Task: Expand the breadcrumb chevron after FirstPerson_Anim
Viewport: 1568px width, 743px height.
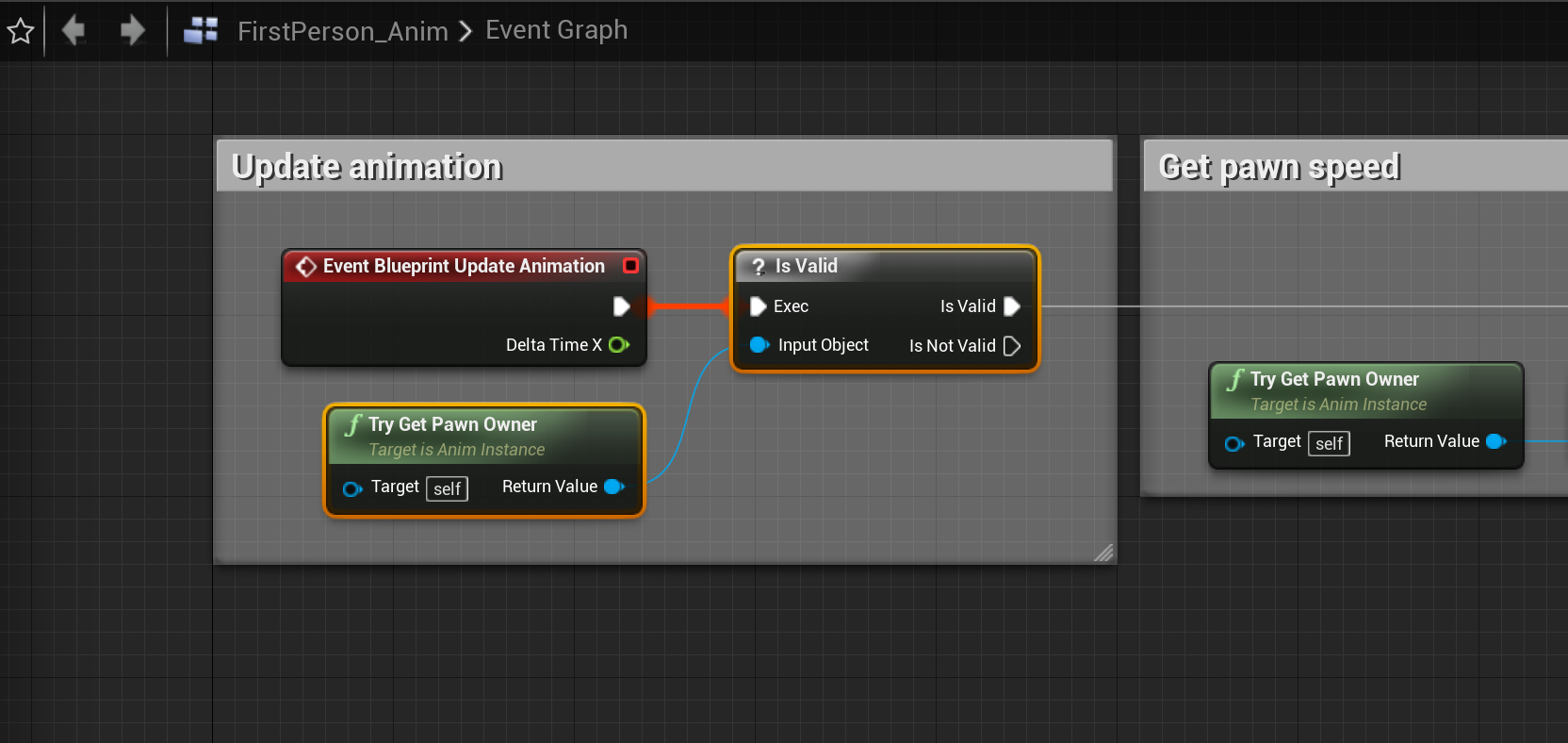Action: pos(465,32)
